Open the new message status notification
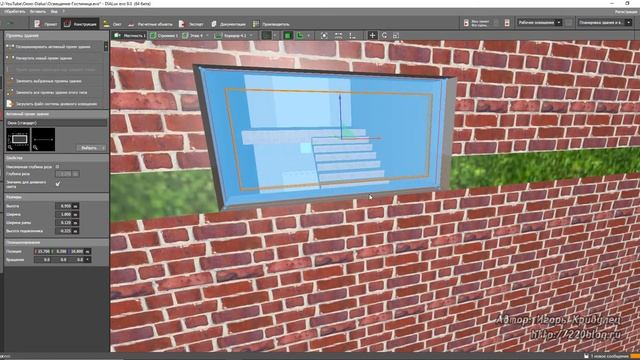Screen dimensions: 640x360 (x=607, y=356)
